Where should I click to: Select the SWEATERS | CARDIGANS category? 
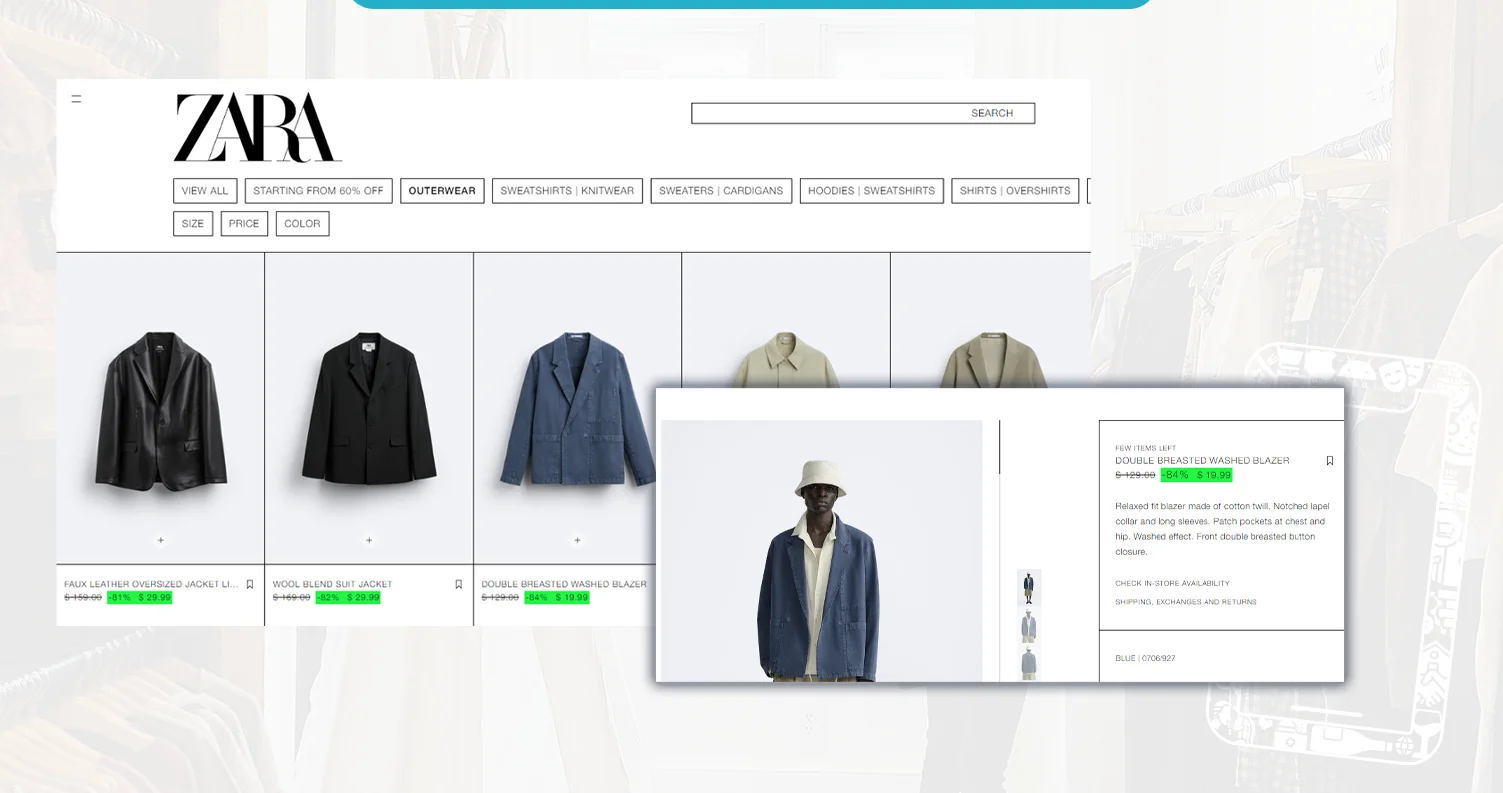(721, 191)
